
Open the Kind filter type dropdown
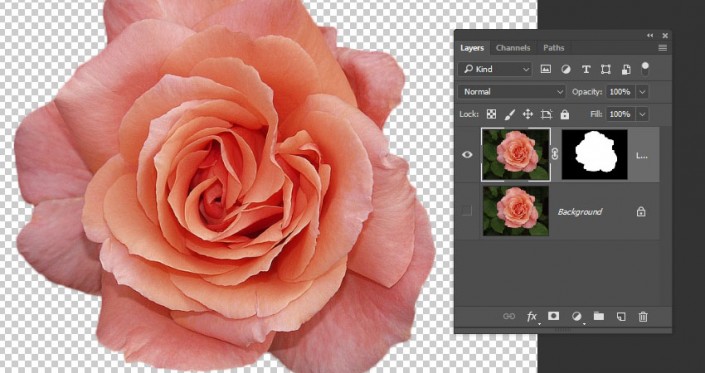pos(495,69)
